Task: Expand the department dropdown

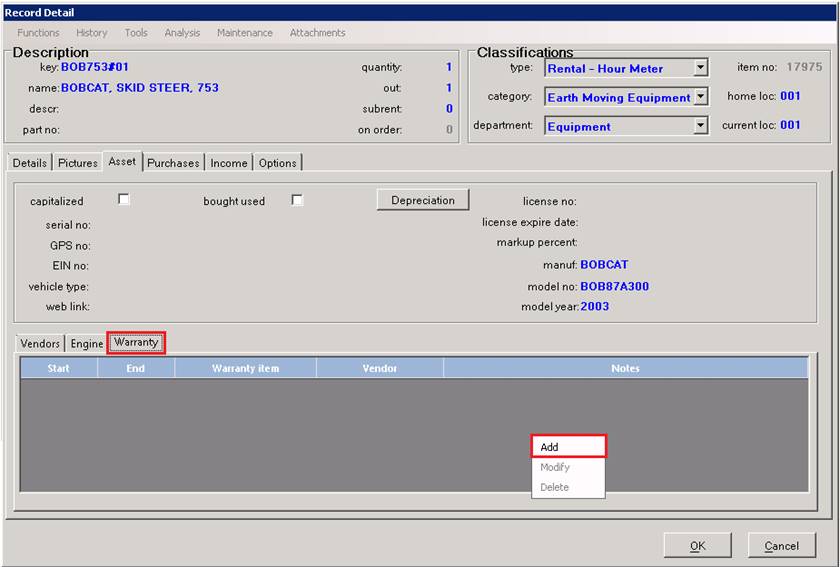Action: click(700, 126)
